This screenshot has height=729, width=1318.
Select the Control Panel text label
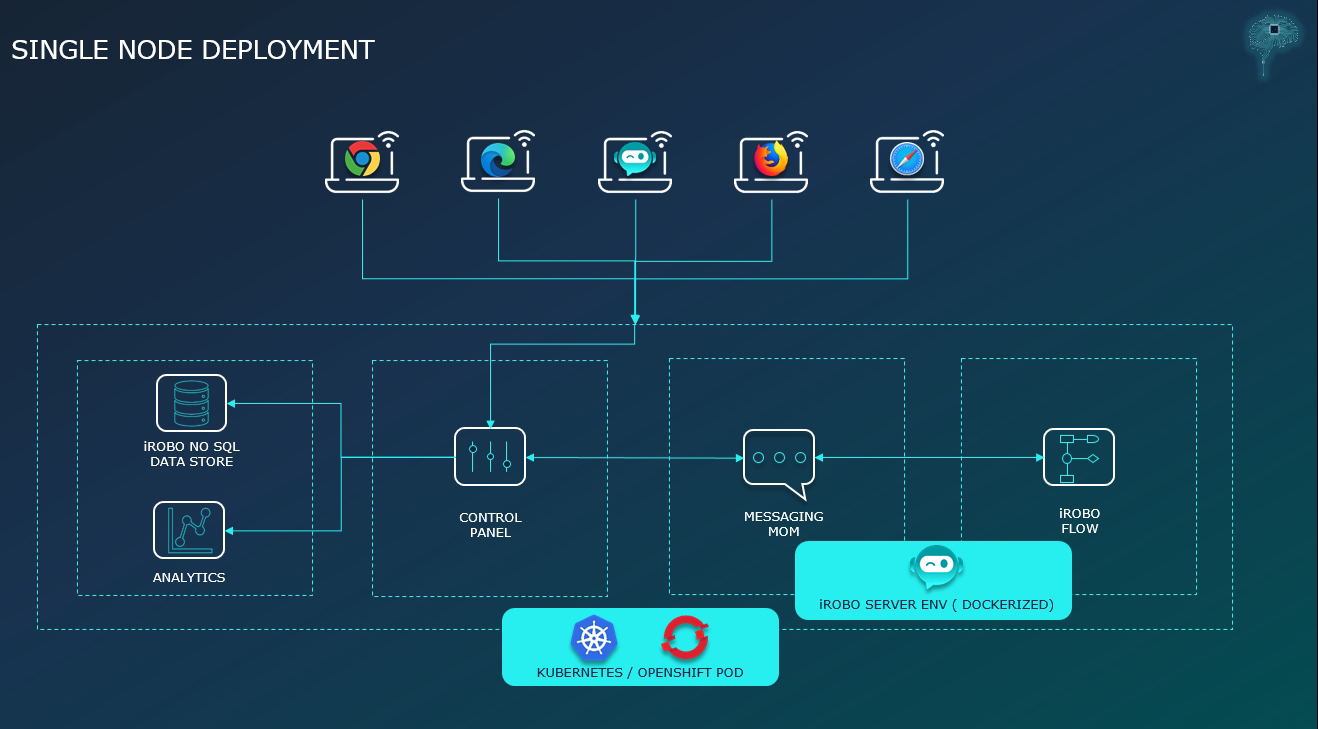[490, 525]
